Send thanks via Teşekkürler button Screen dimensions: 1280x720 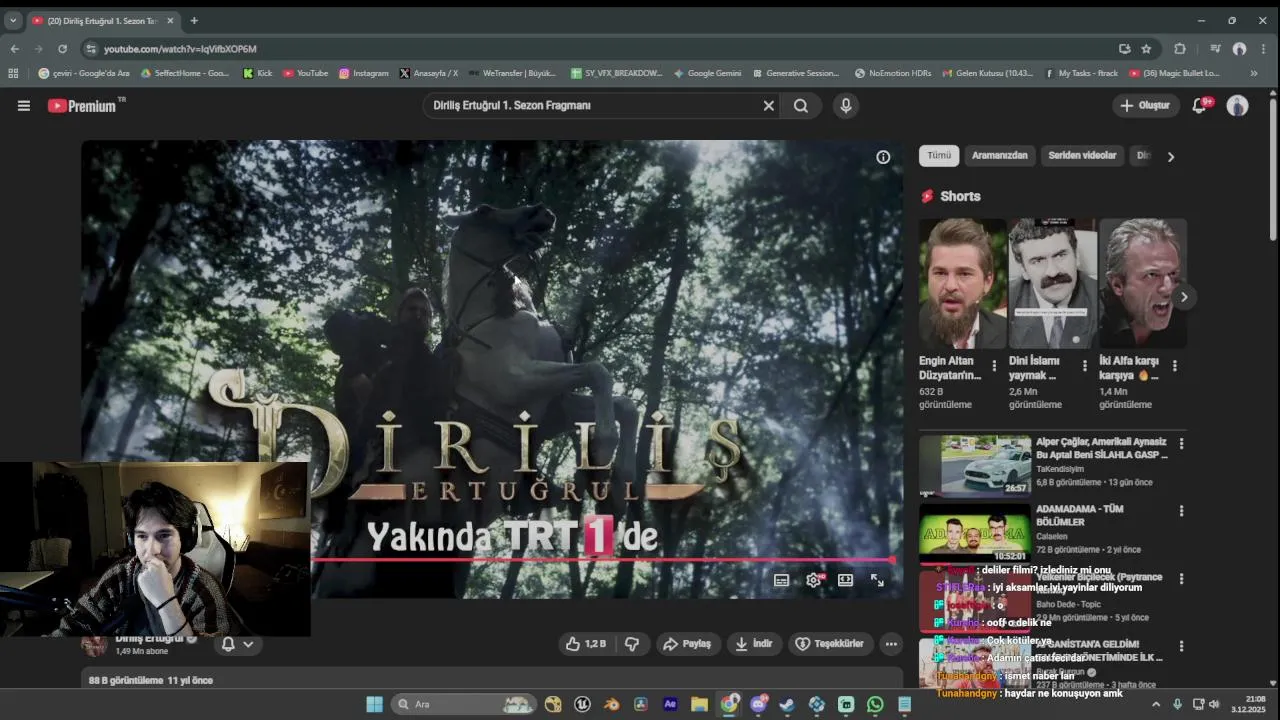[x=829, y=644]
